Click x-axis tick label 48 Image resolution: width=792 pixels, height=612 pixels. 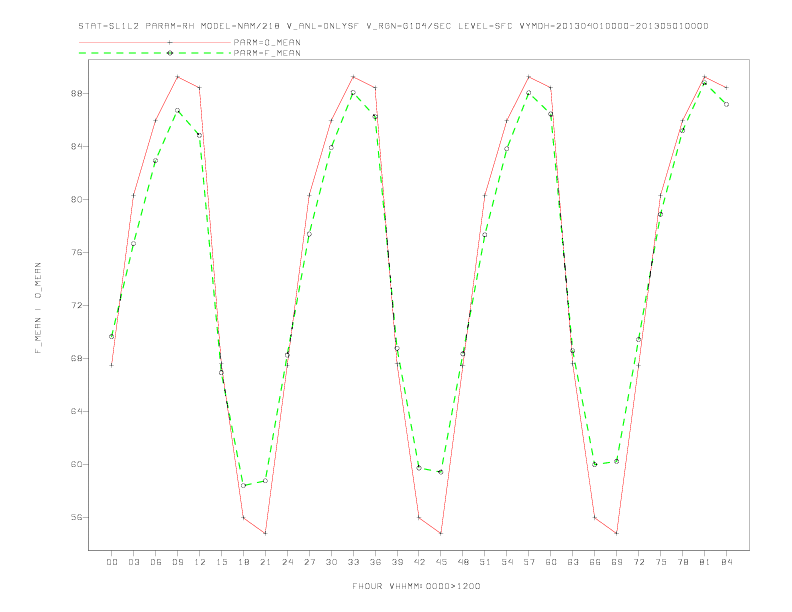pos(463,562)
